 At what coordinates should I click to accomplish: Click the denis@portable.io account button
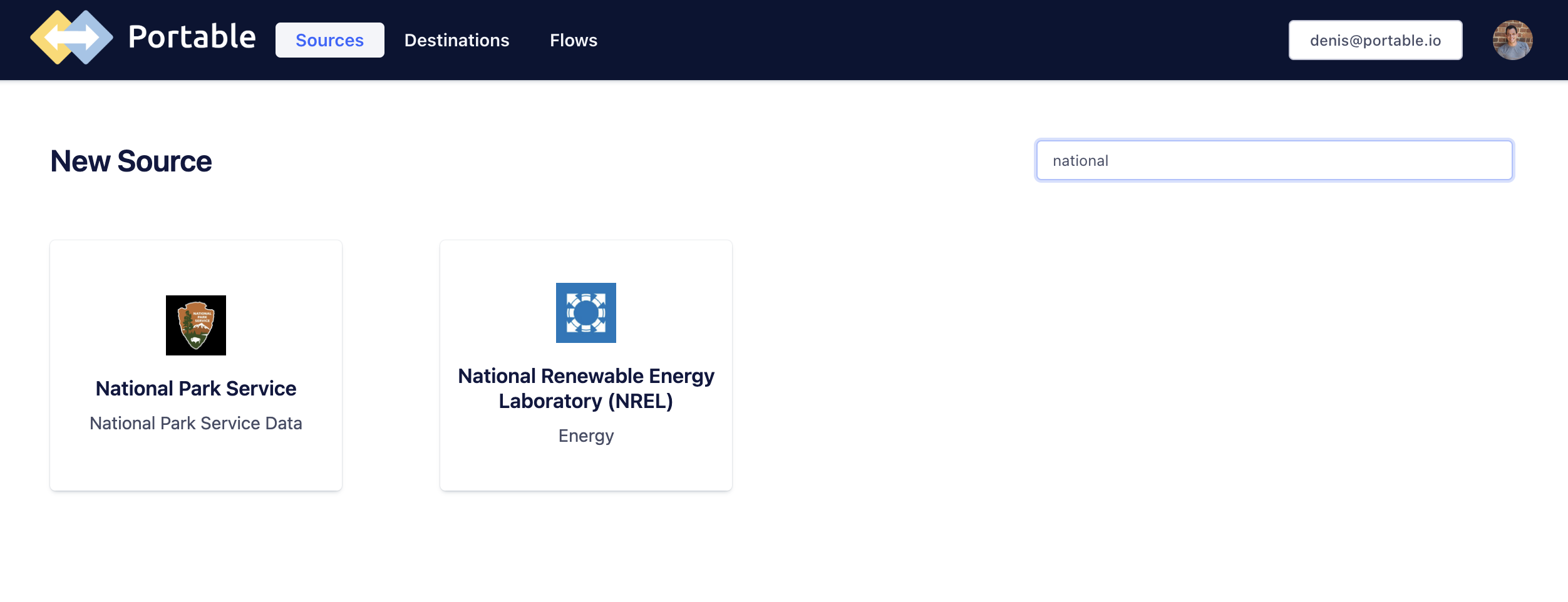point(1375,40)
